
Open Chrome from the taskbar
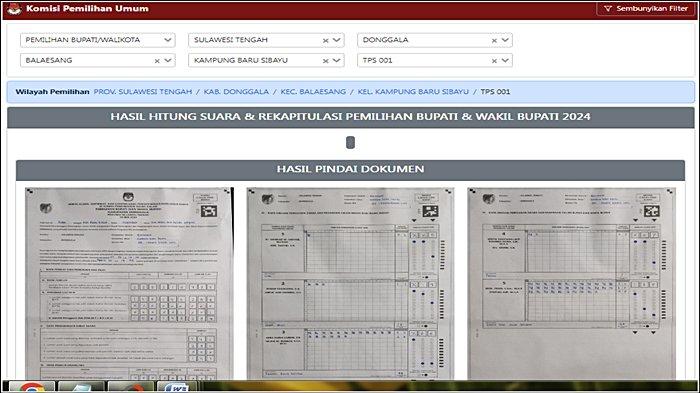tap(32, 387)
